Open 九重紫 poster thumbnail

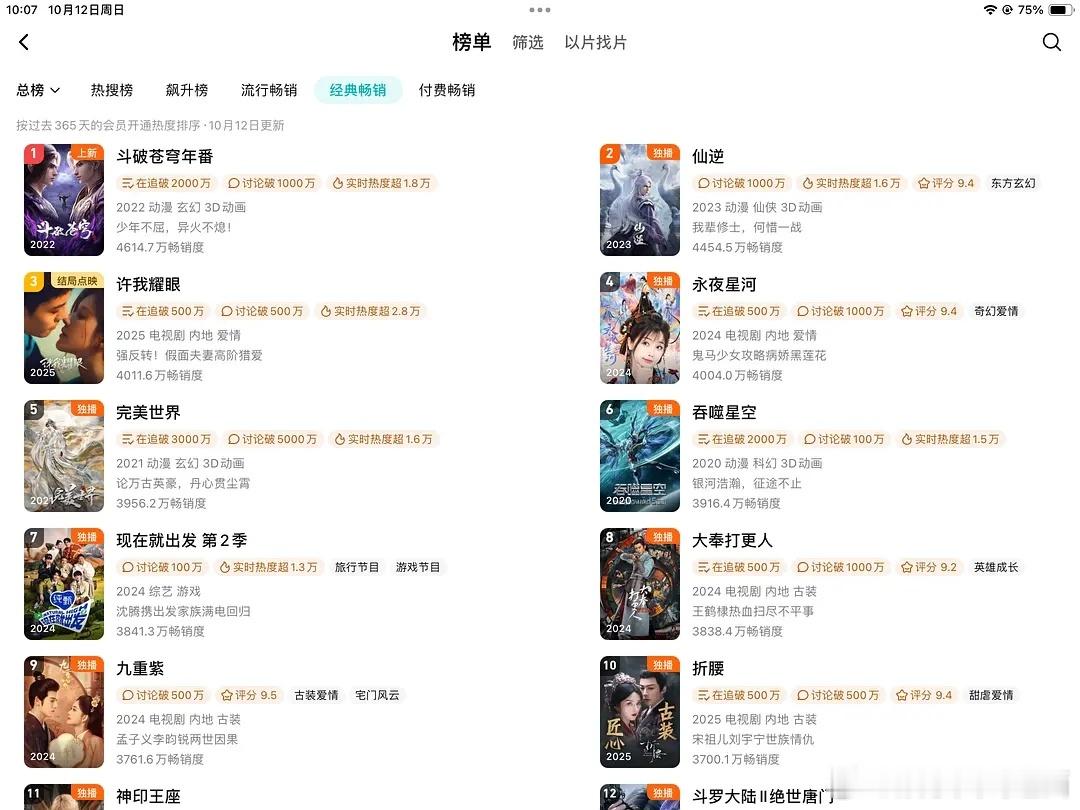(64, 712)
